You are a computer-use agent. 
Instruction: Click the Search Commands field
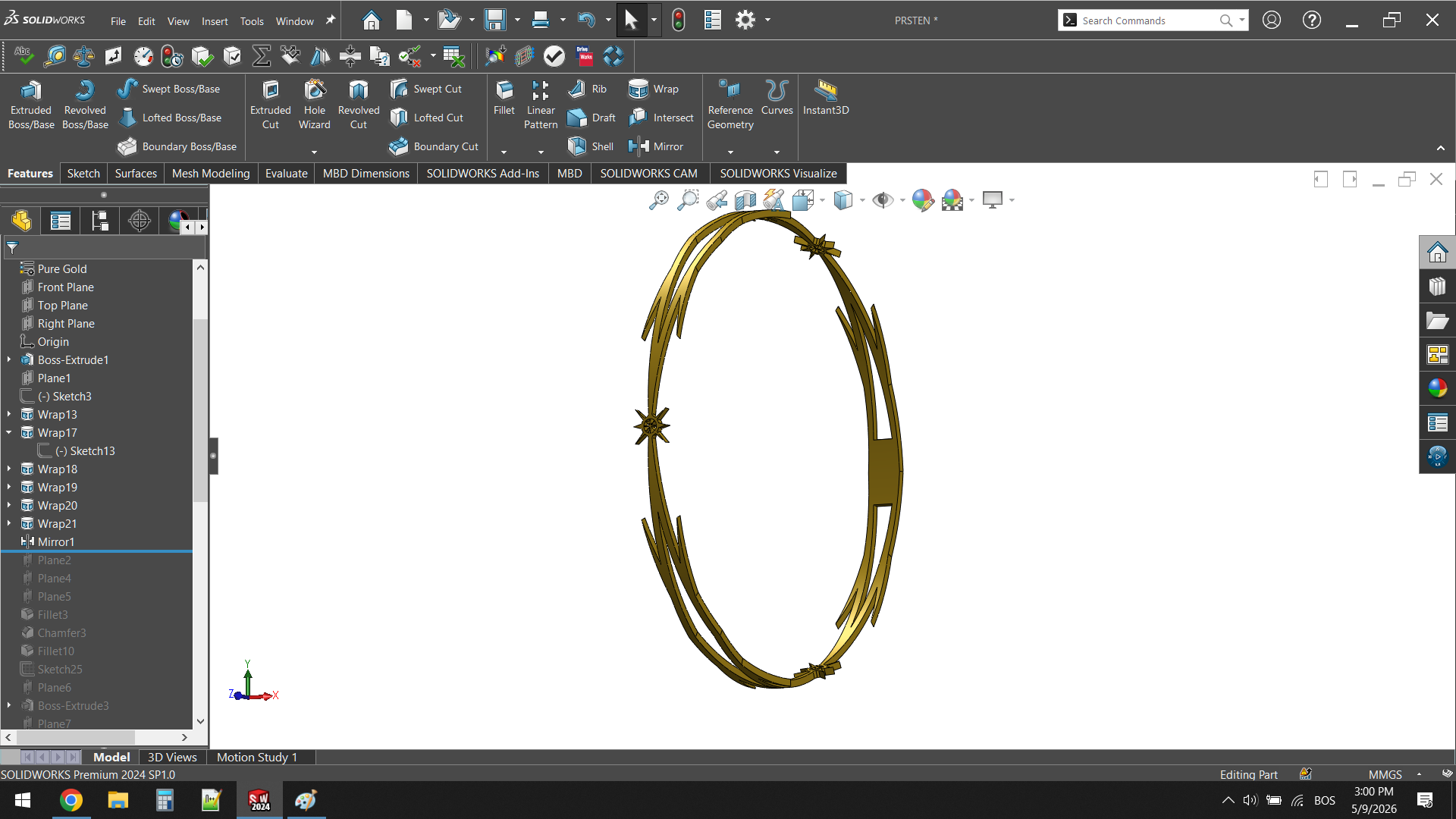1153,20
